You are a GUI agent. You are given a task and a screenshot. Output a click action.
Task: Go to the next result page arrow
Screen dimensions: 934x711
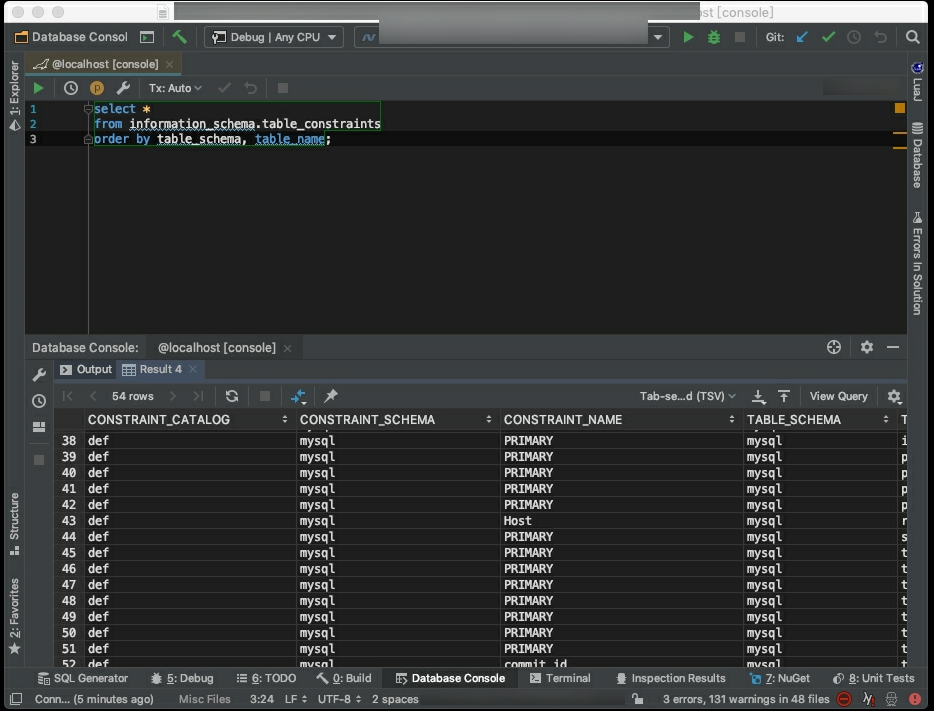pos(173,396)
